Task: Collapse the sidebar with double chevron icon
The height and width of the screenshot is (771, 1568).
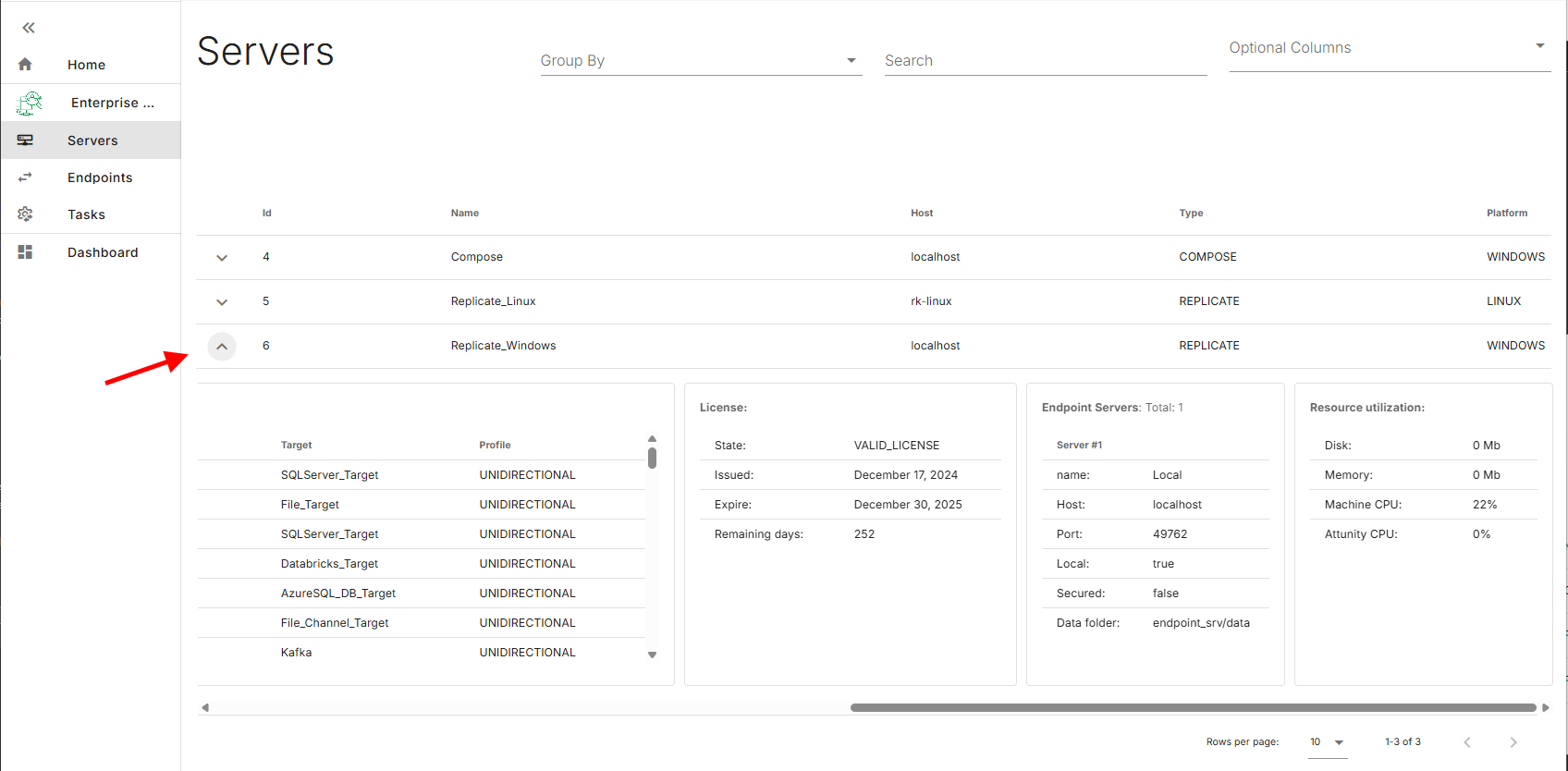Action: tap(29, 28)
